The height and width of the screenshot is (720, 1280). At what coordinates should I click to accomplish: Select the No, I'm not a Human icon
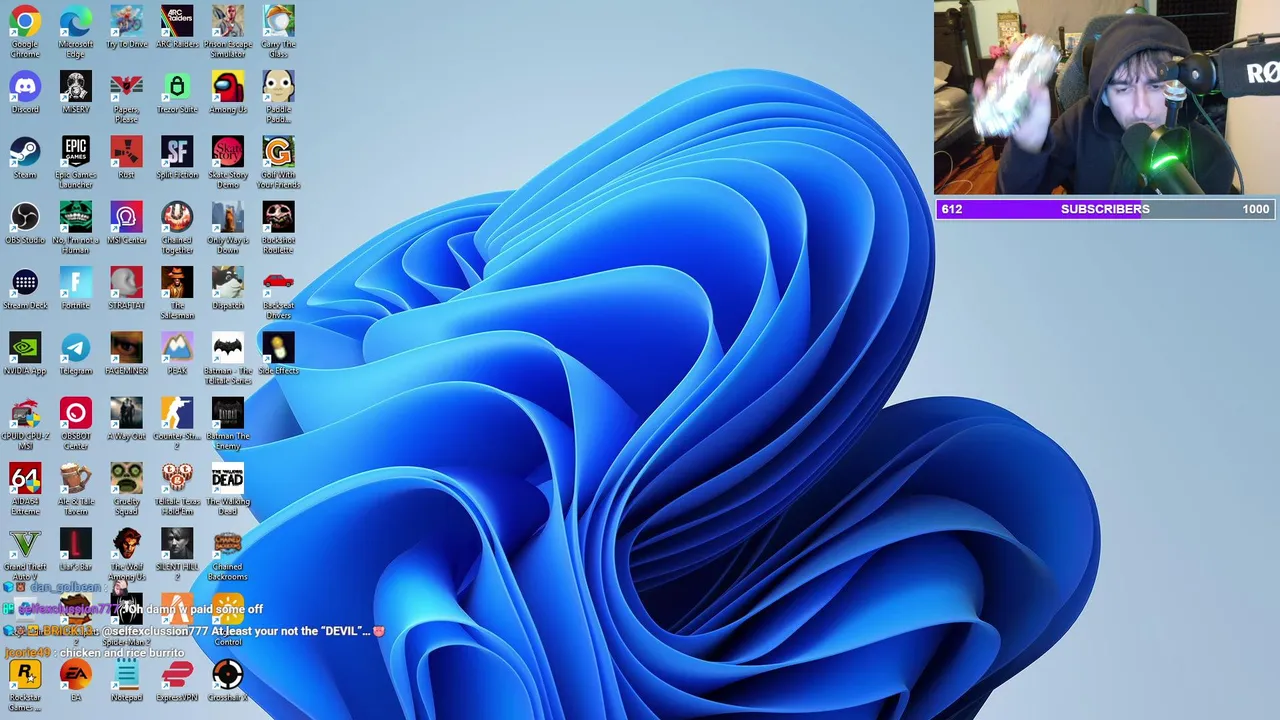[76, 228]
